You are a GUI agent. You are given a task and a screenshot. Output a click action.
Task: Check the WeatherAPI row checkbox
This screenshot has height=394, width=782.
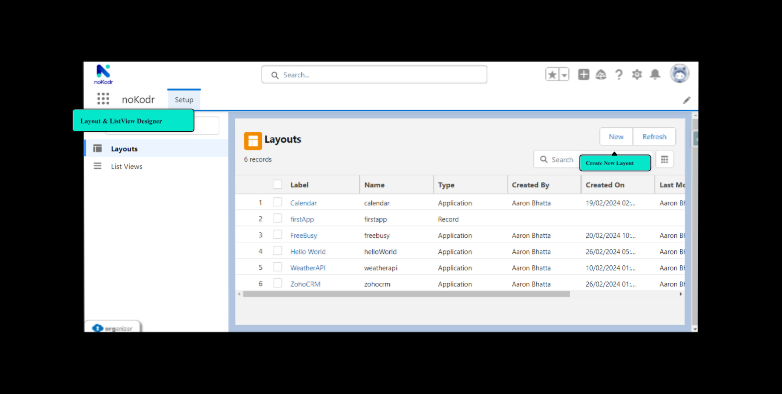point(277,267)
